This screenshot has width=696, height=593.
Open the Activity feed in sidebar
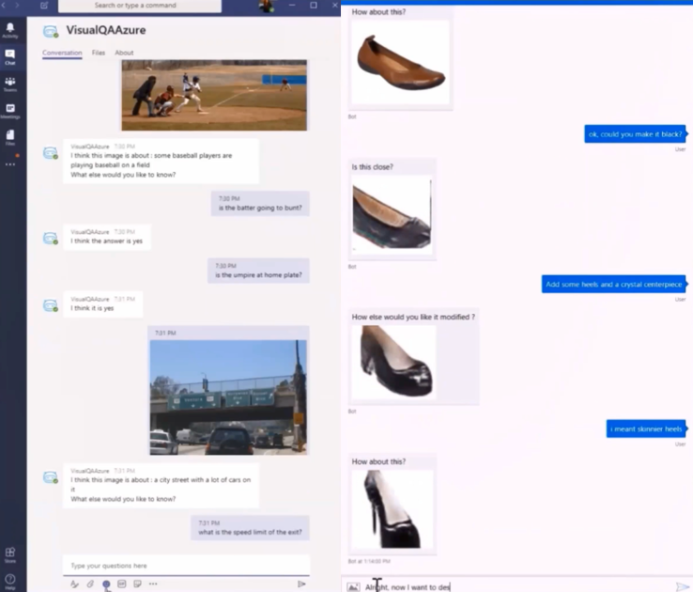point(10,29)
